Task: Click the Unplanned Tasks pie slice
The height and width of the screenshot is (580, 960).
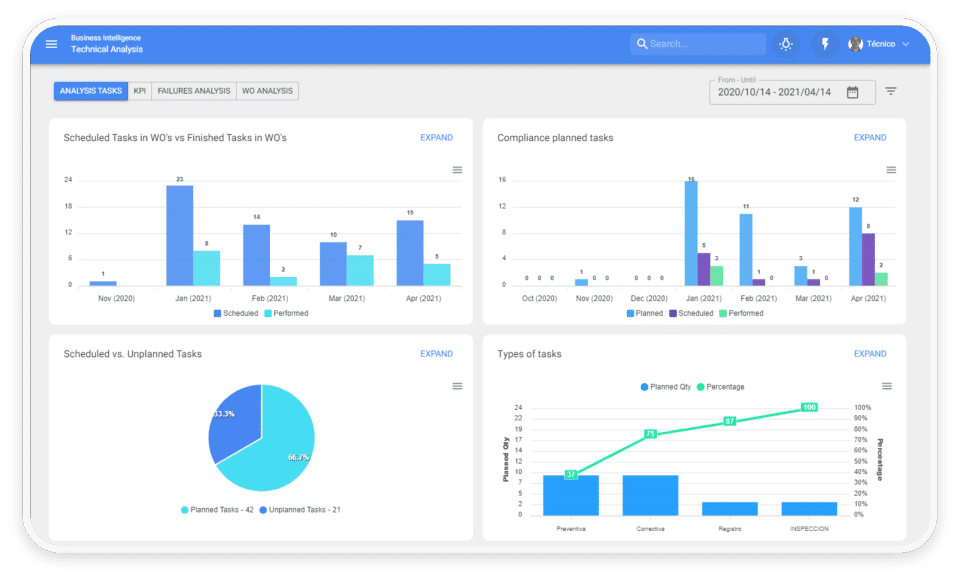Action: (x=233, y=420)
